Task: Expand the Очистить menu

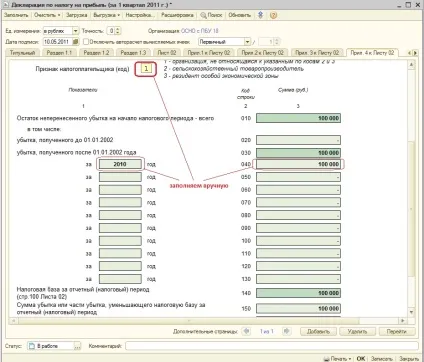Action: [x=47, y=15]
